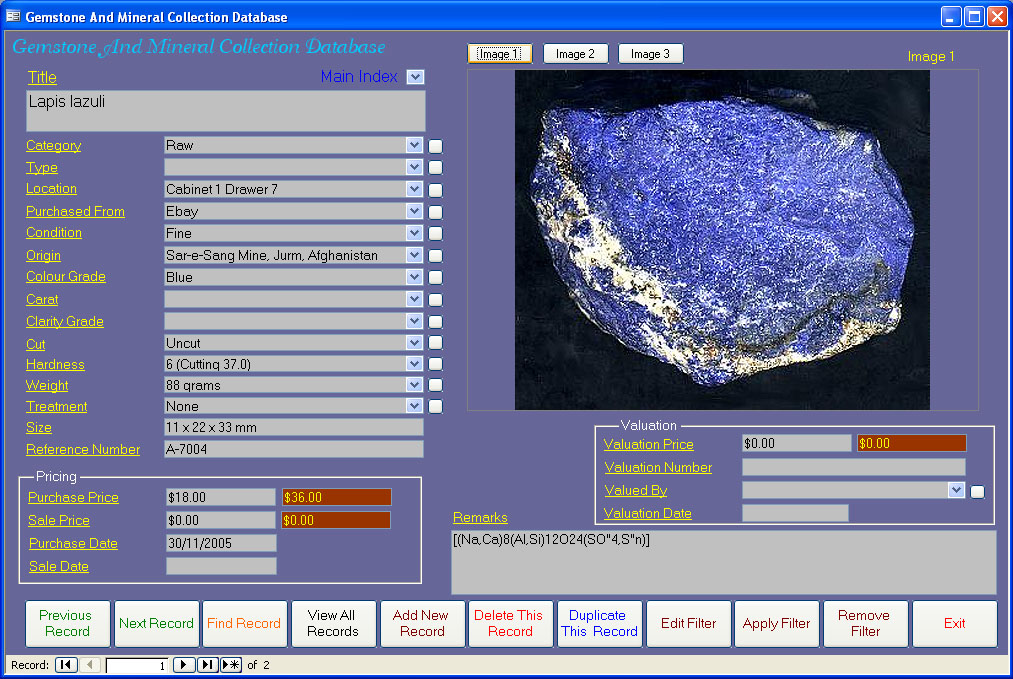Enable the checkbox beside Valued By
Screen dimensions: 1013x679
[x=977, y=492]
